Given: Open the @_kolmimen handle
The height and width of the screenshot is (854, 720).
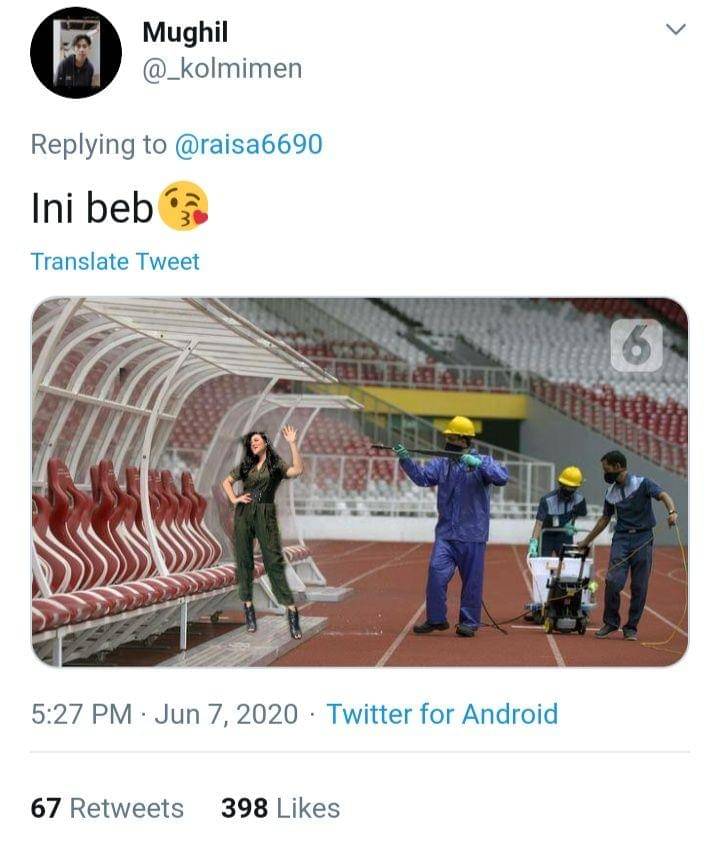Looking at the screenshot, I should click(222, 69).
